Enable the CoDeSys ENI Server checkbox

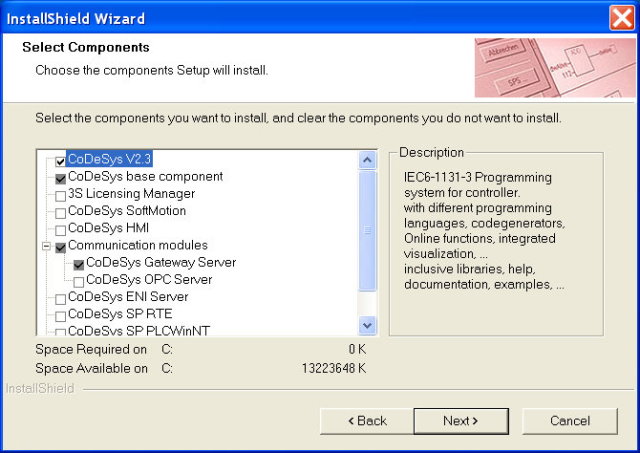pos(61,298)
